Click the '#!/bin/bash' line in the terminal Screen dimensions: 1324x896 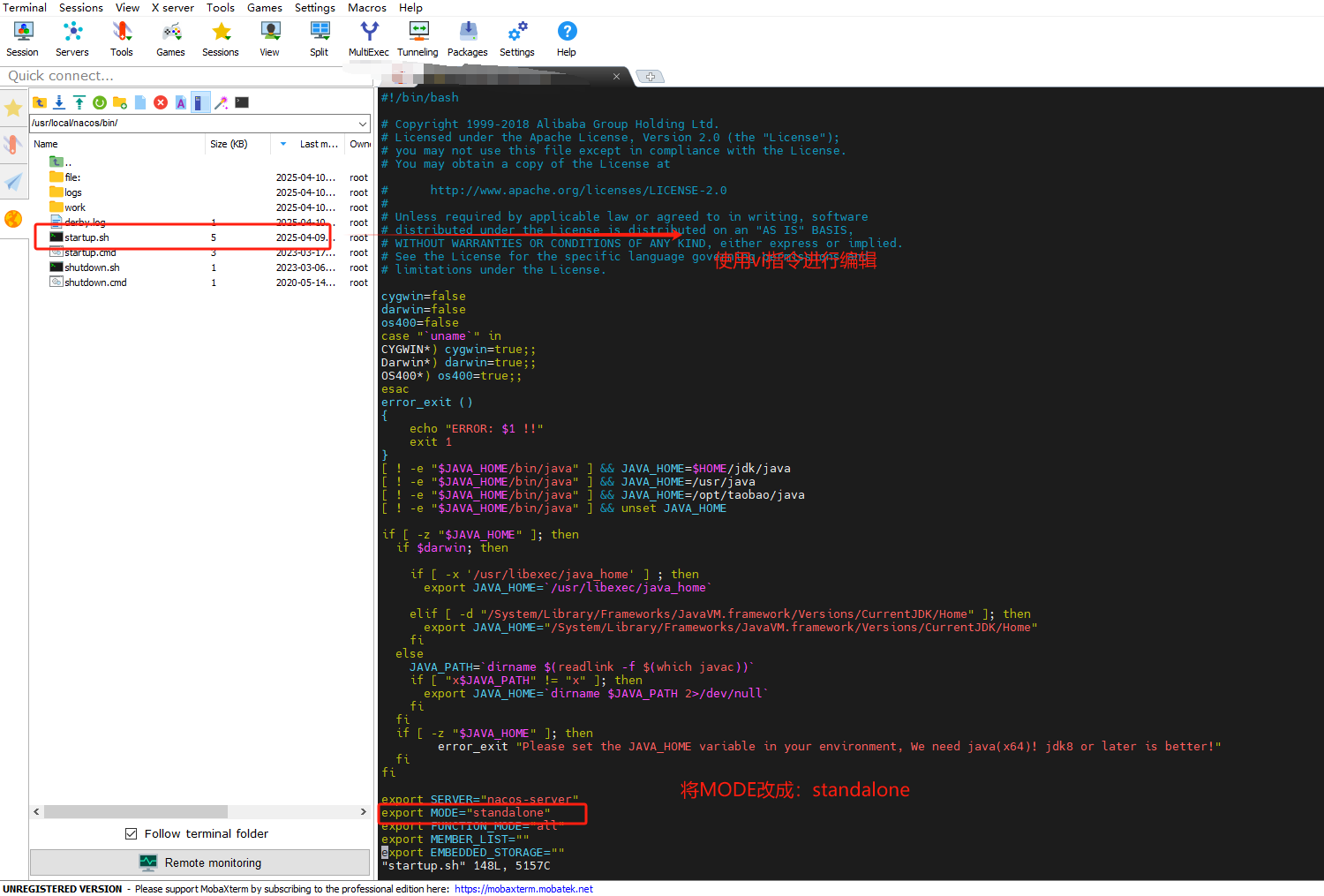coord(420,98)
